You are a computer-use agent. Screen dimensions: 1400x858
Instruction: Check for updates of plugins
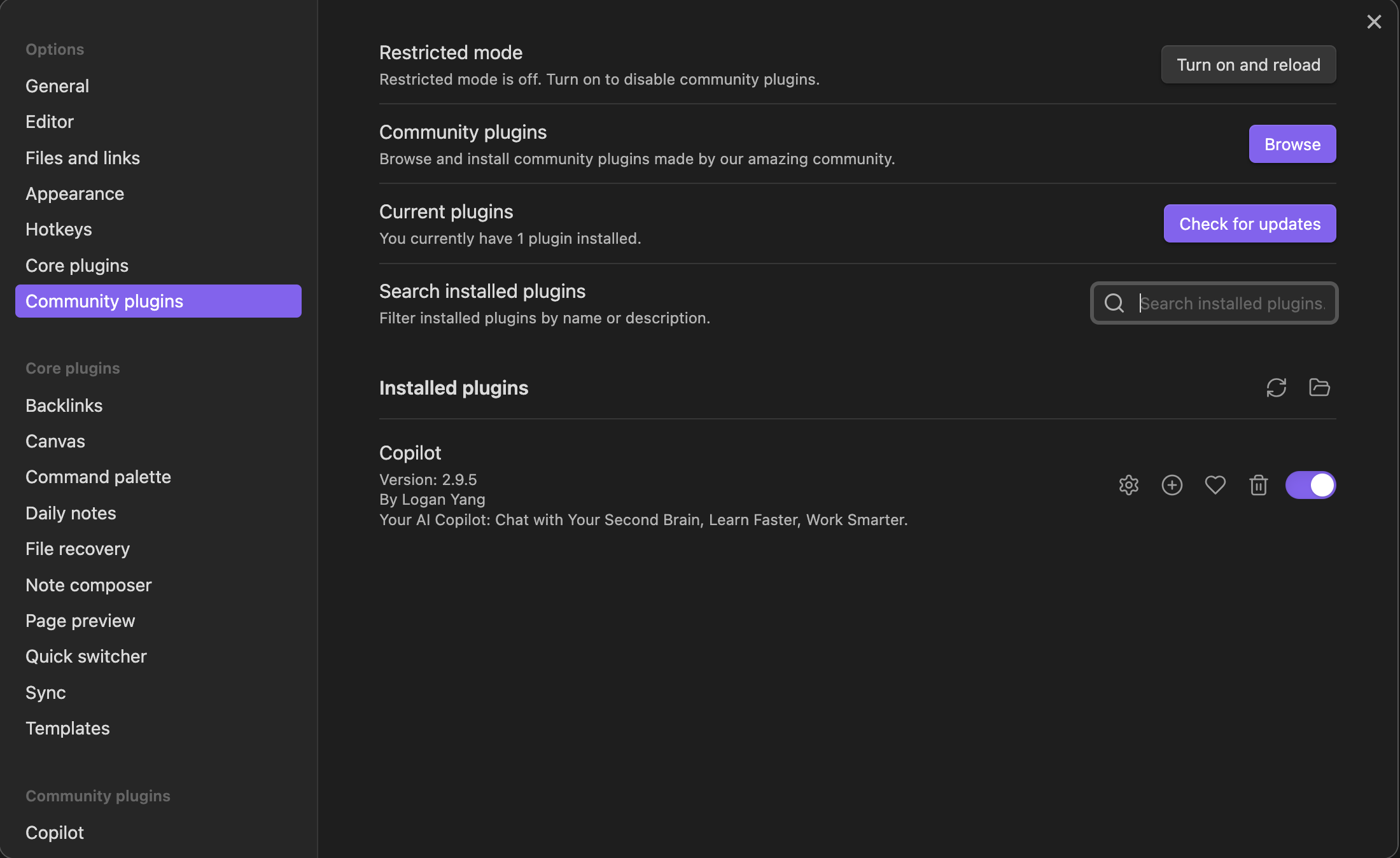click(x=1249, y=223)
